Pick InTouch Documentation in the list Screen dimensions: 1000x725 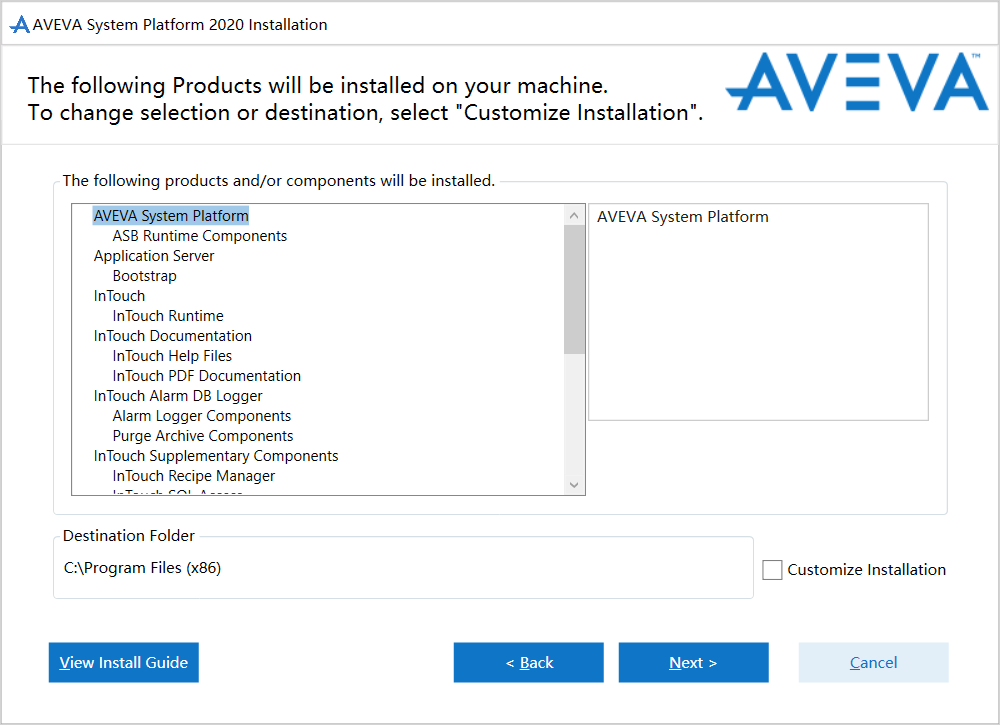173,336
